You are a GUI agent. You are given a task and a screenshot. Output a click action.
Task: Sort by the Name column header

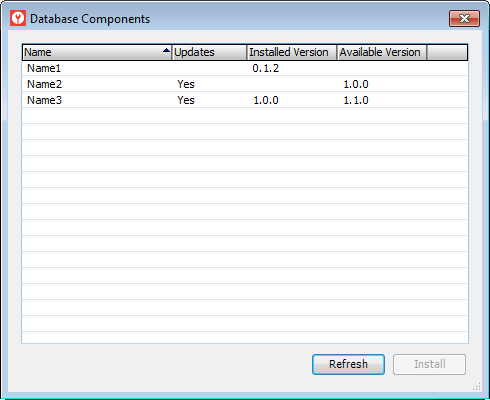point(97,52)
